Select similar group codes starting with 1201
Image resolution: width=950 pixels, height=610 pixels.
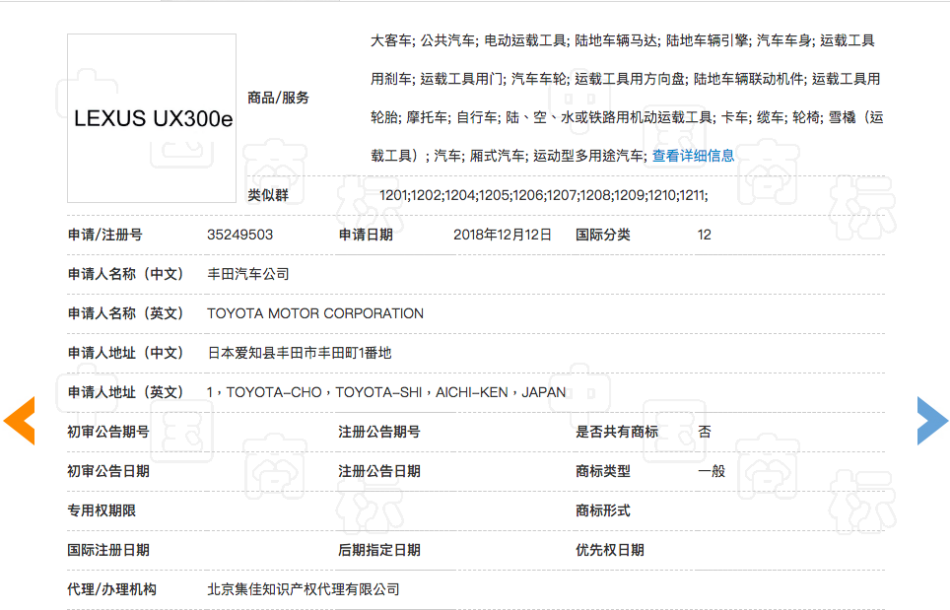click(x=543, y=195)
